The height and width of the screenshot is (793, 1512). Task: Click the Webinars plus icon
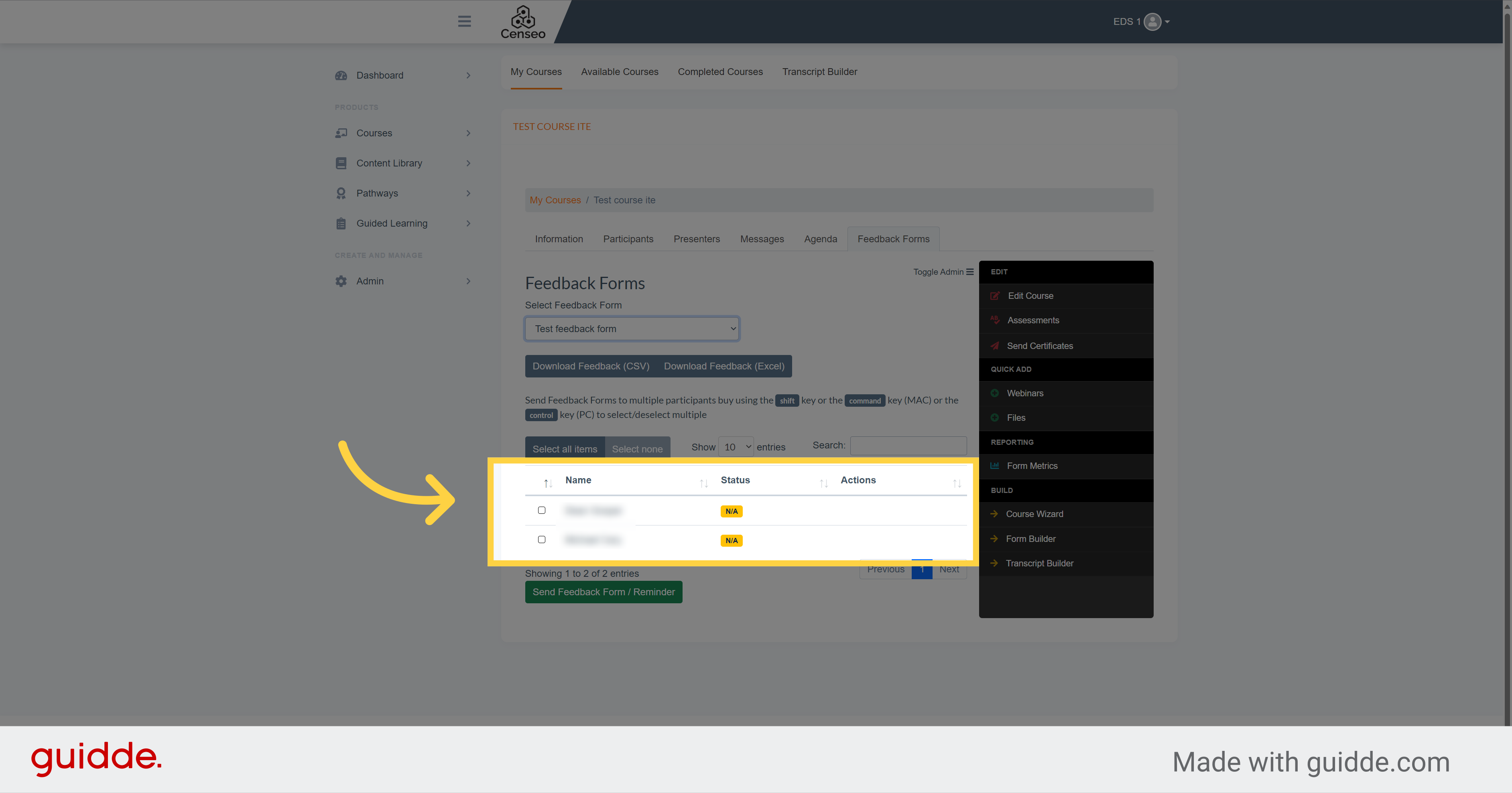pyautogui.click(x=995, y=393)
